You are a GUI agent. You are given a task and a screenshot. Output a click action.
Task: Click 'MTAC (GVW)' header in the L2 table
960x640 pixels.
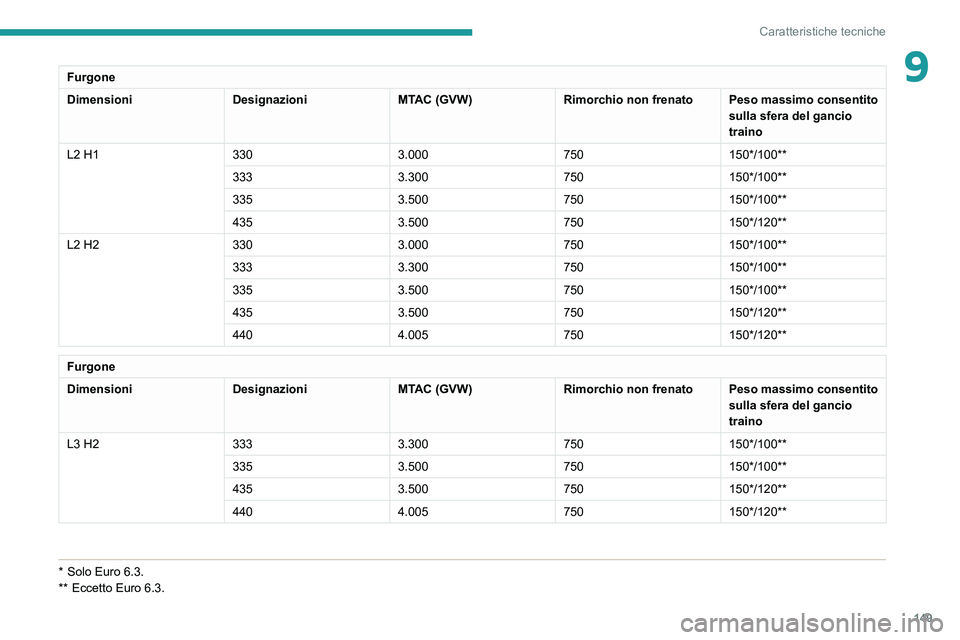(435, 99)
